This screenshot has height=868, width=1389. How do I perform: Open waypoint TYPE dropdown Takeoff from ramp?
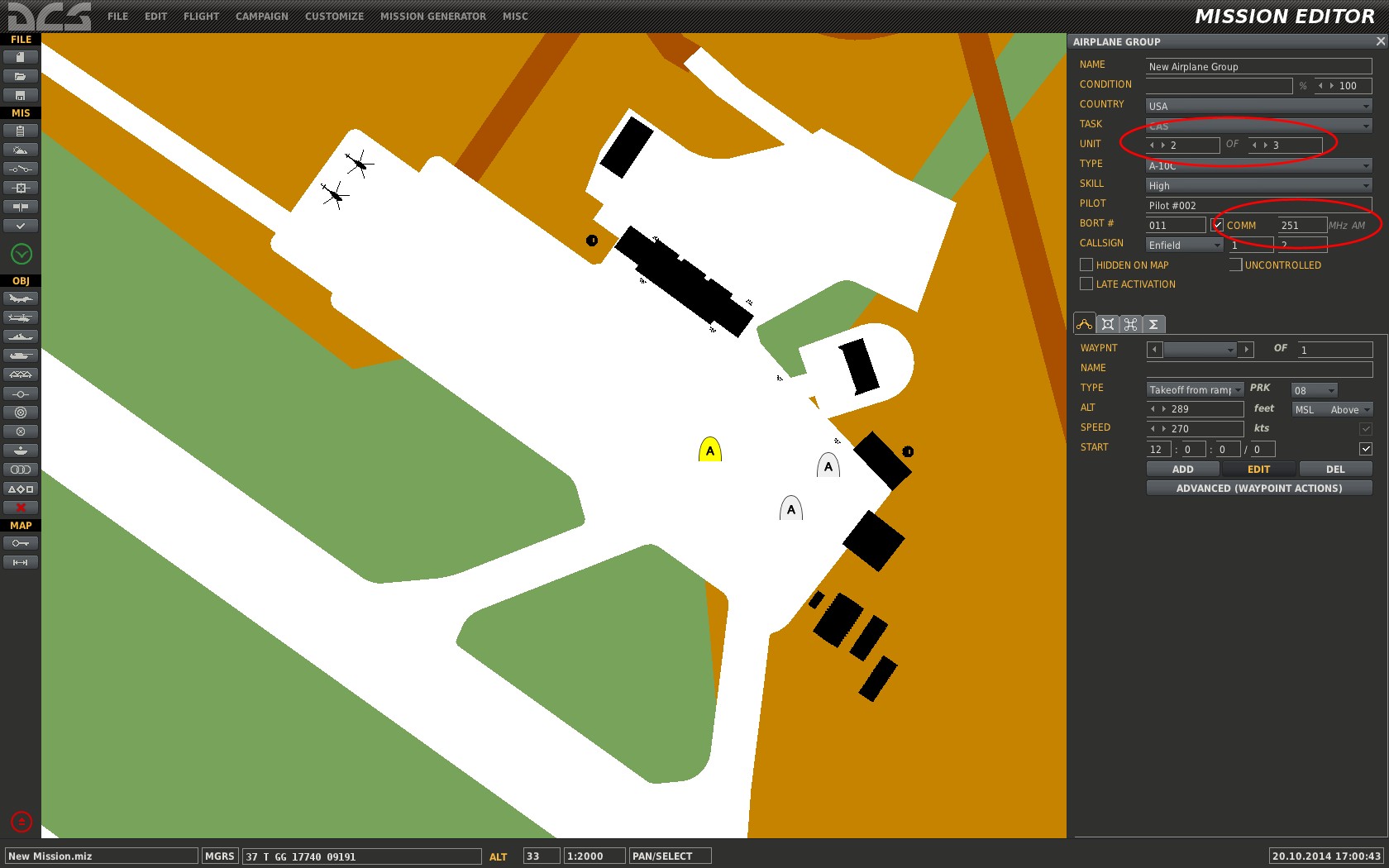coord(1196,389)
